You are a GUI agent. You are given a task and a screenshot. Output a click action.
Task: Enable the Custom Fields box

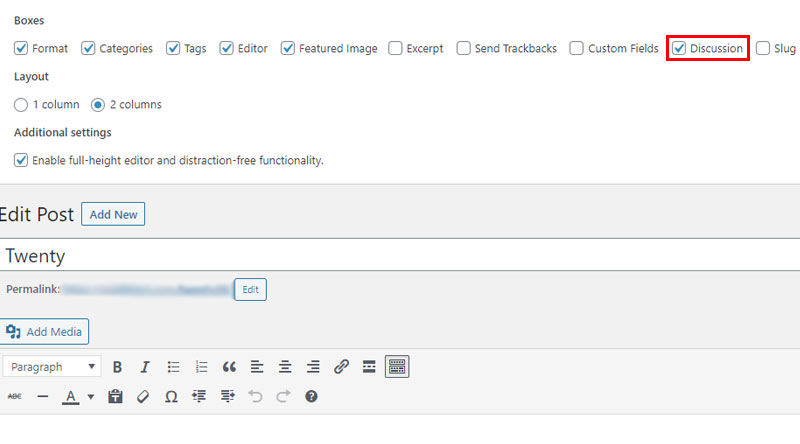click(x=577, y=48)
